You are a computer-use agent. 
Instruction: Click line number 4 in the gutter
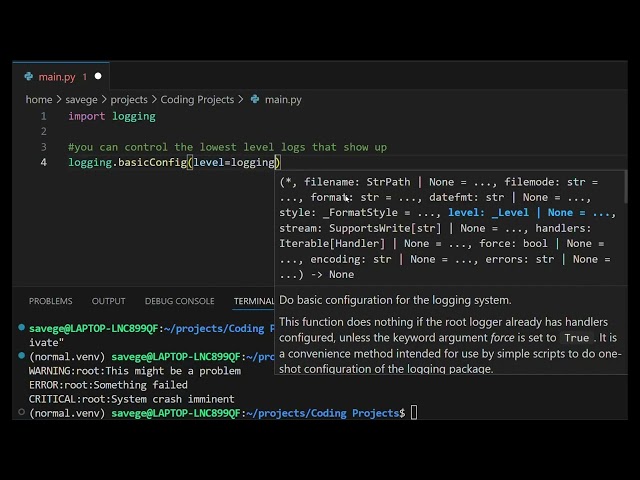tap(43, 162)
